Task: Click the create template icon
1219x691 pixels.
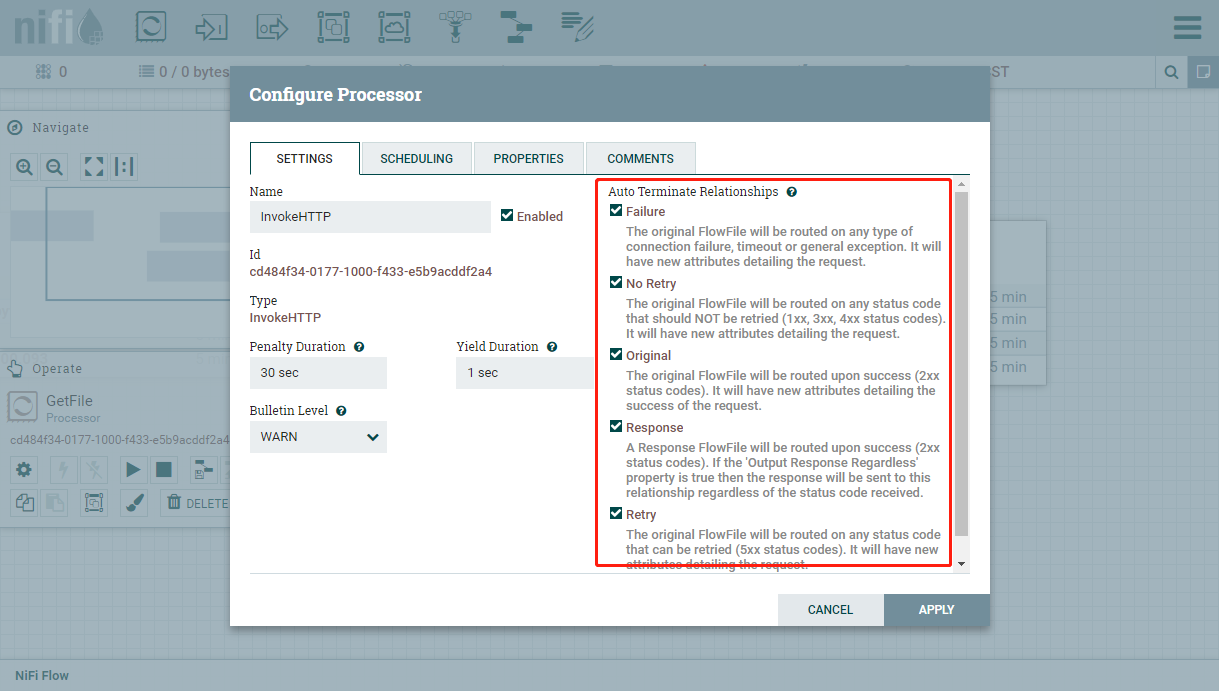Action: 203,469
